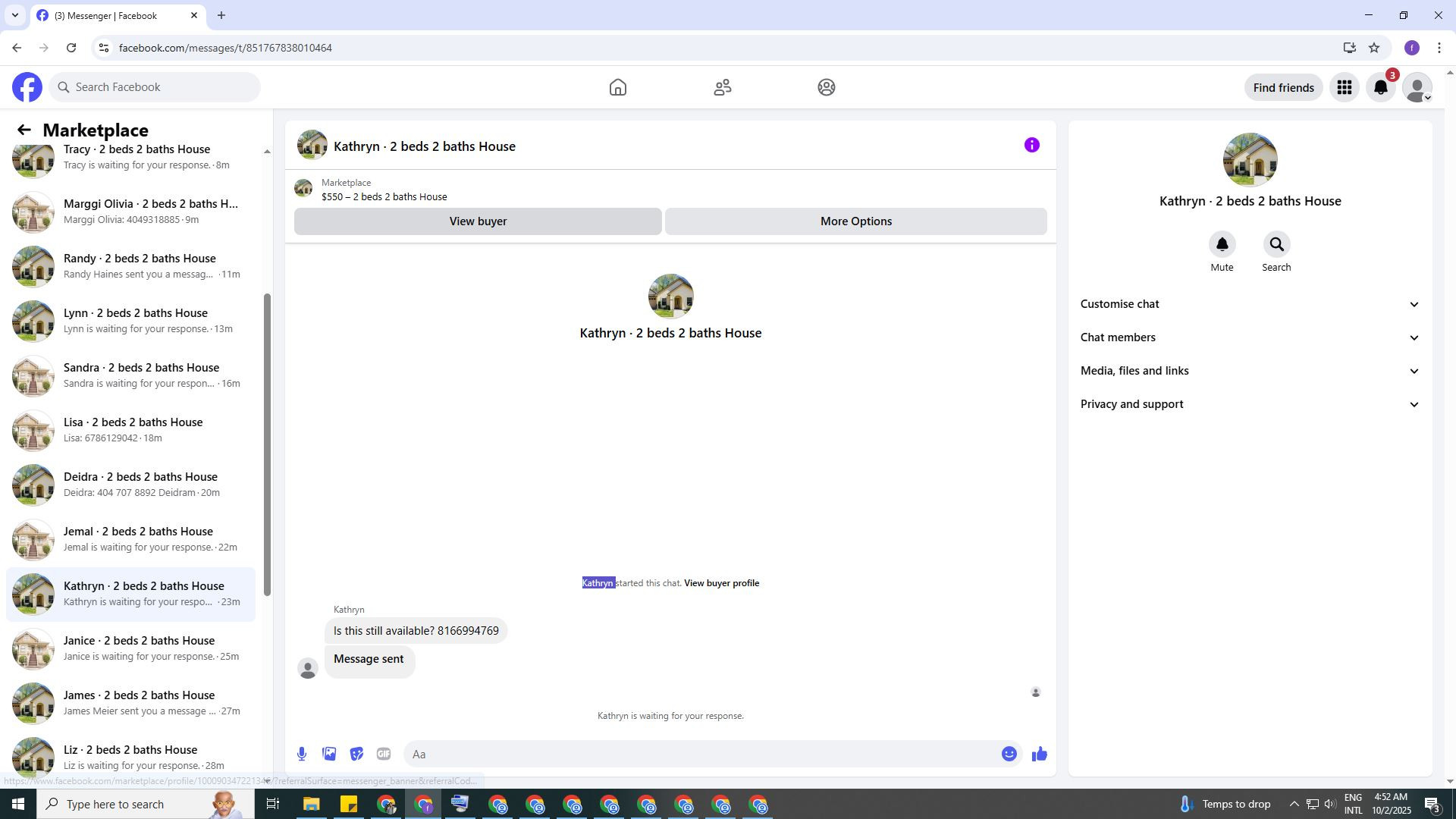
Task: Toggle the conversation information panel
Action: pyautogui.click(x=1031, y=146)
